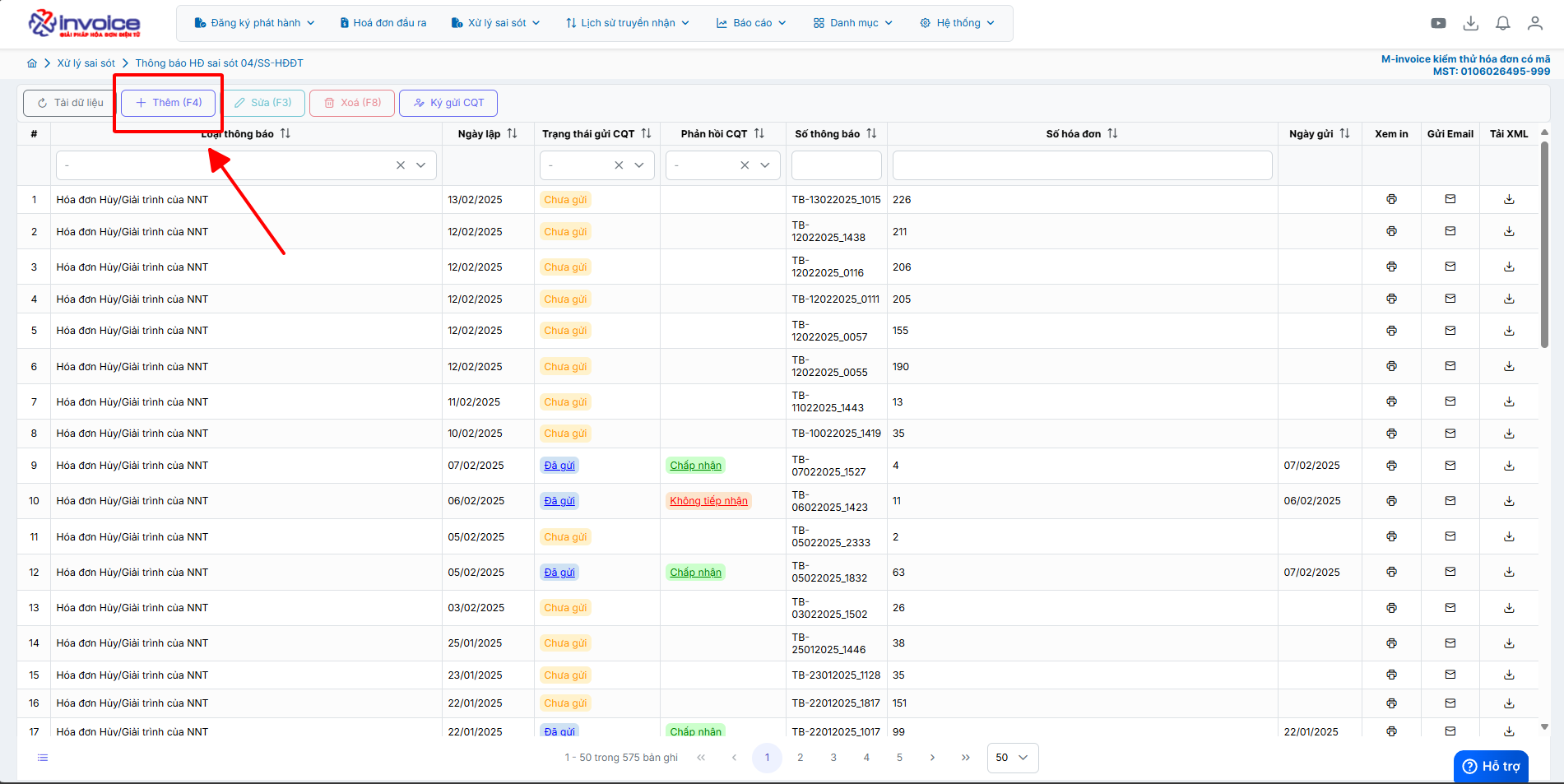Viewport: 1564px width, 784px height.
Task: Send email for notice TB-05022025_1832
Action: point(1450,572)
